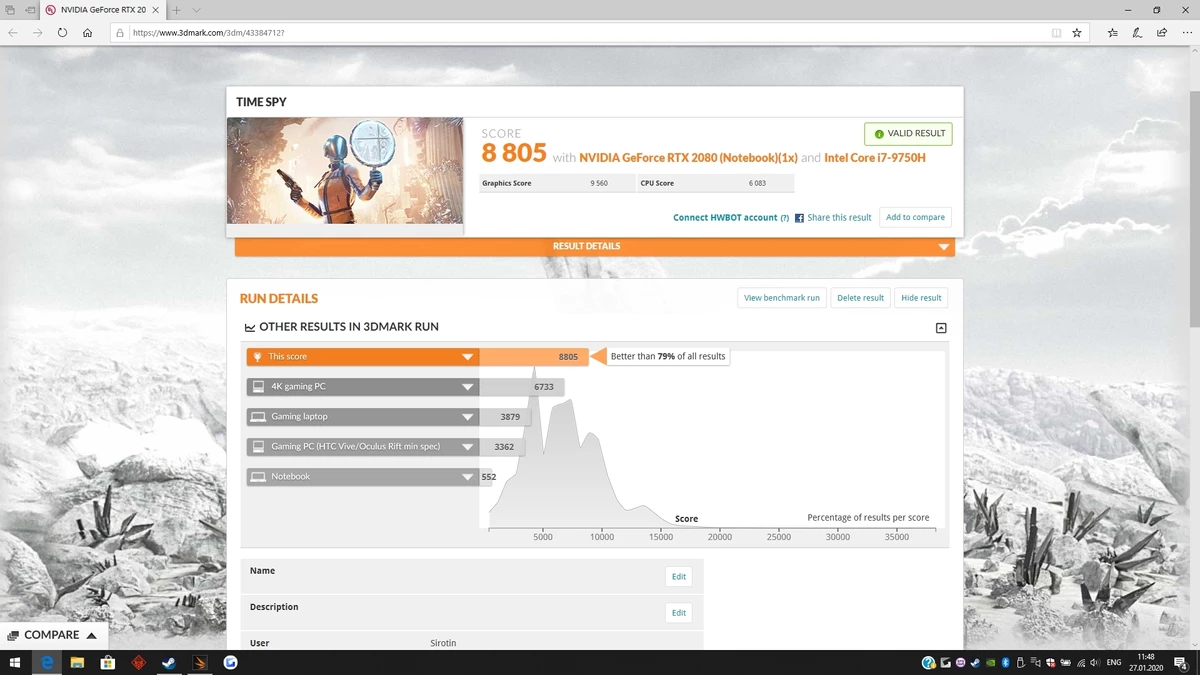Open the tabs you've set aside icon
The image size is (1200, 675).
pos(10,9)
